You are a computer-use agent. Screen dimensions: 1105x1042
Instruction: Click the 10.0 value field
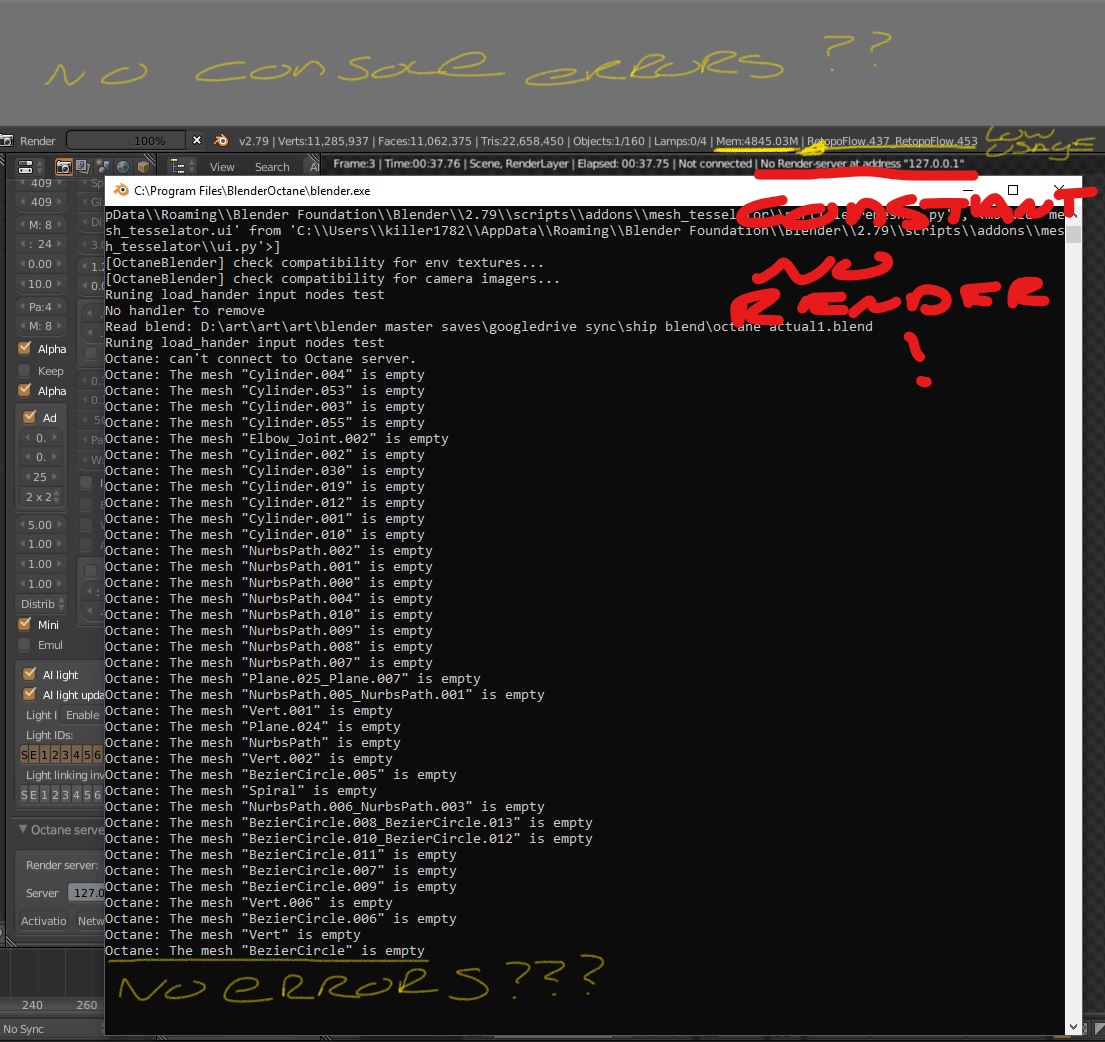[x=42, y=284]
